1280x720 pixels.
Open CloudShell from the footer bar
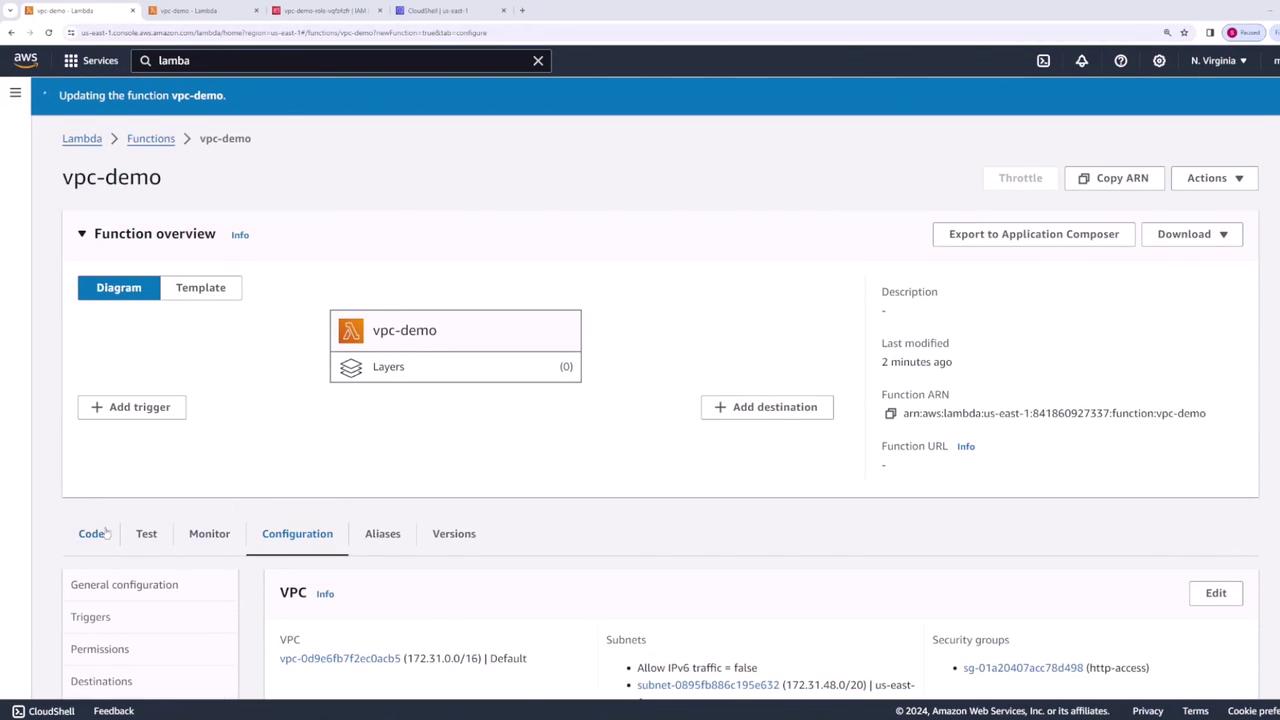click(43, 711)
